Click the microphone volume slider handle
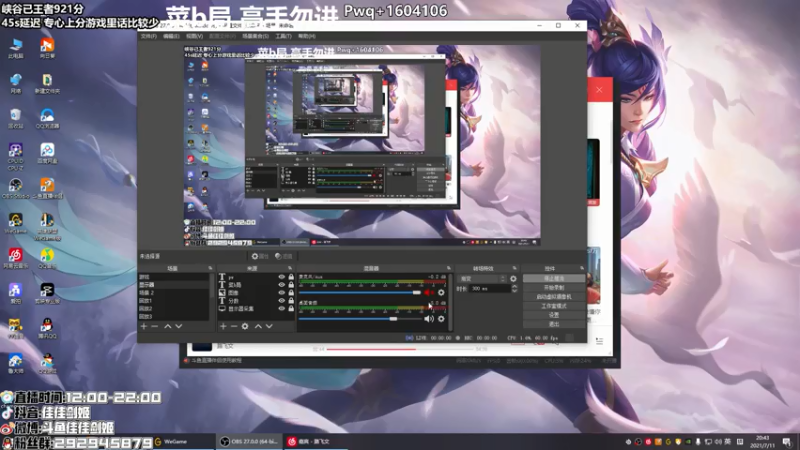 click(x=417, y=292)
